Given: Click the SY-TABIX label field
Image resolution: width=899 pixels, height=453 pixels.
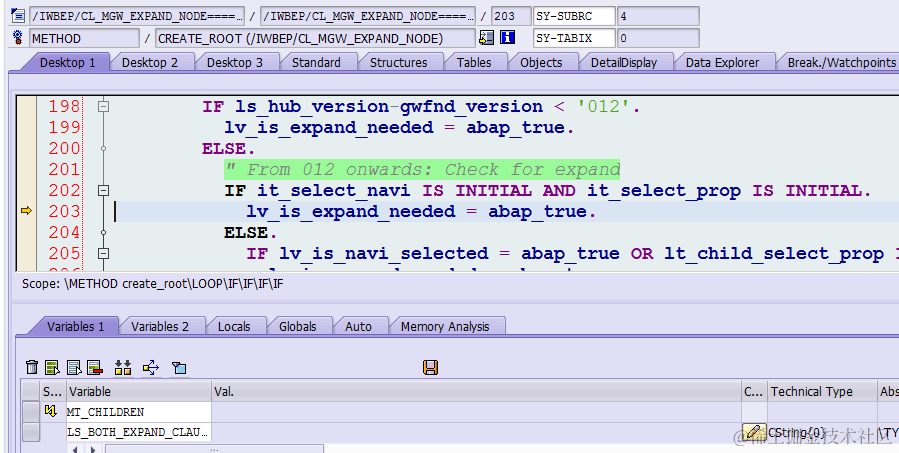Looking at the screenshot, I should pos(574,38).
